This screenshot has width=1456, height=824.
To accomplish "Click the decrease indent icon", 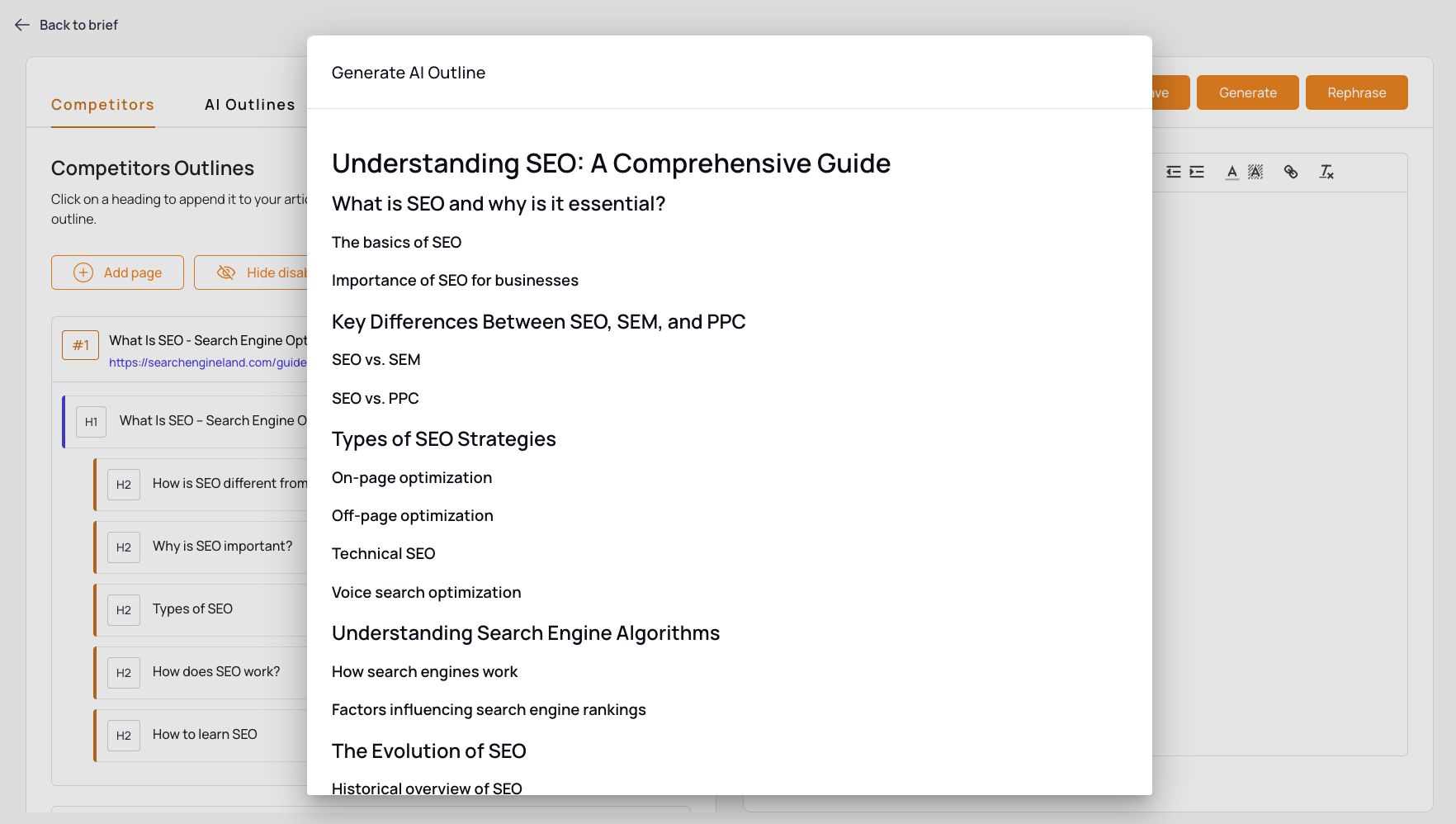I will coord(1173,172).
